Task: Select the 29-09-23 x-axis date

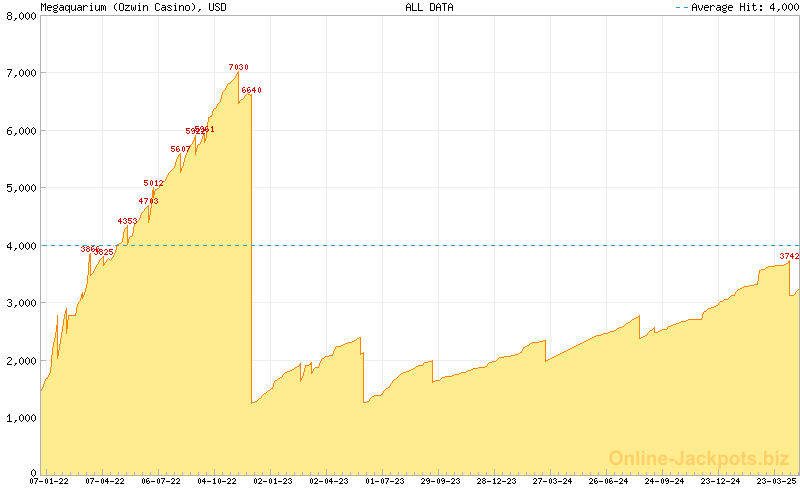Action: click(440, 481)
